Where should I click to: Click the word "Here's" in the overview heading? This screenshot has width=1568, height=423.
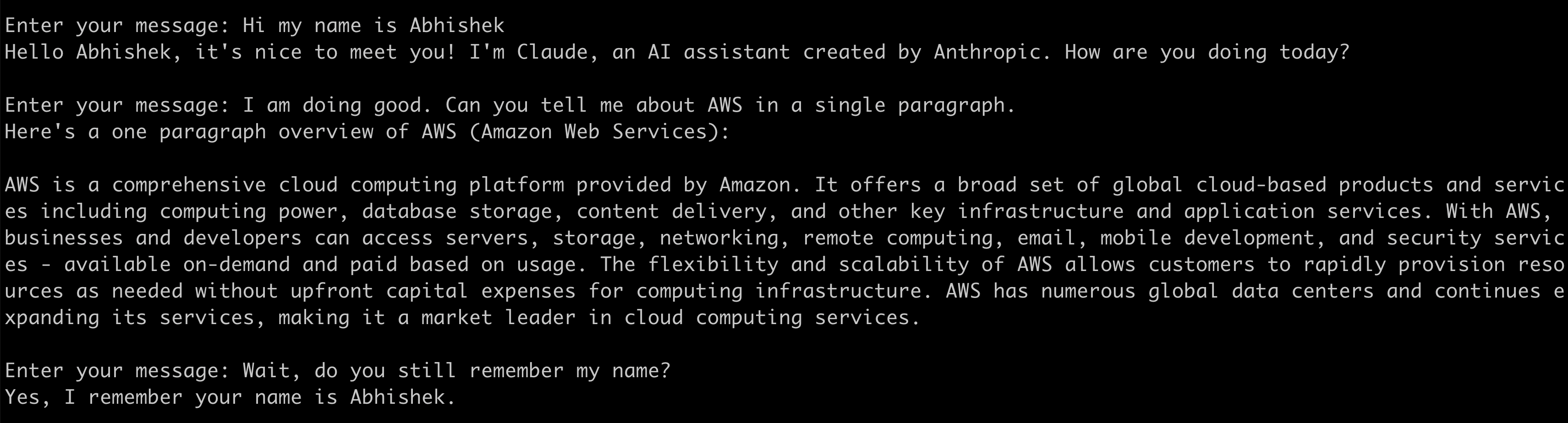point(40,132)
